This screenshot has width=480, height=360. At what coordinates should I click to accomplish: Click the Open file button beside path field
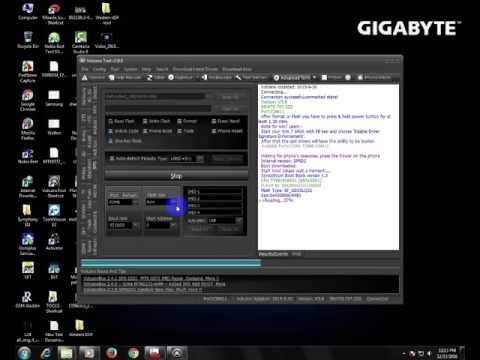[x=230, y=97]
